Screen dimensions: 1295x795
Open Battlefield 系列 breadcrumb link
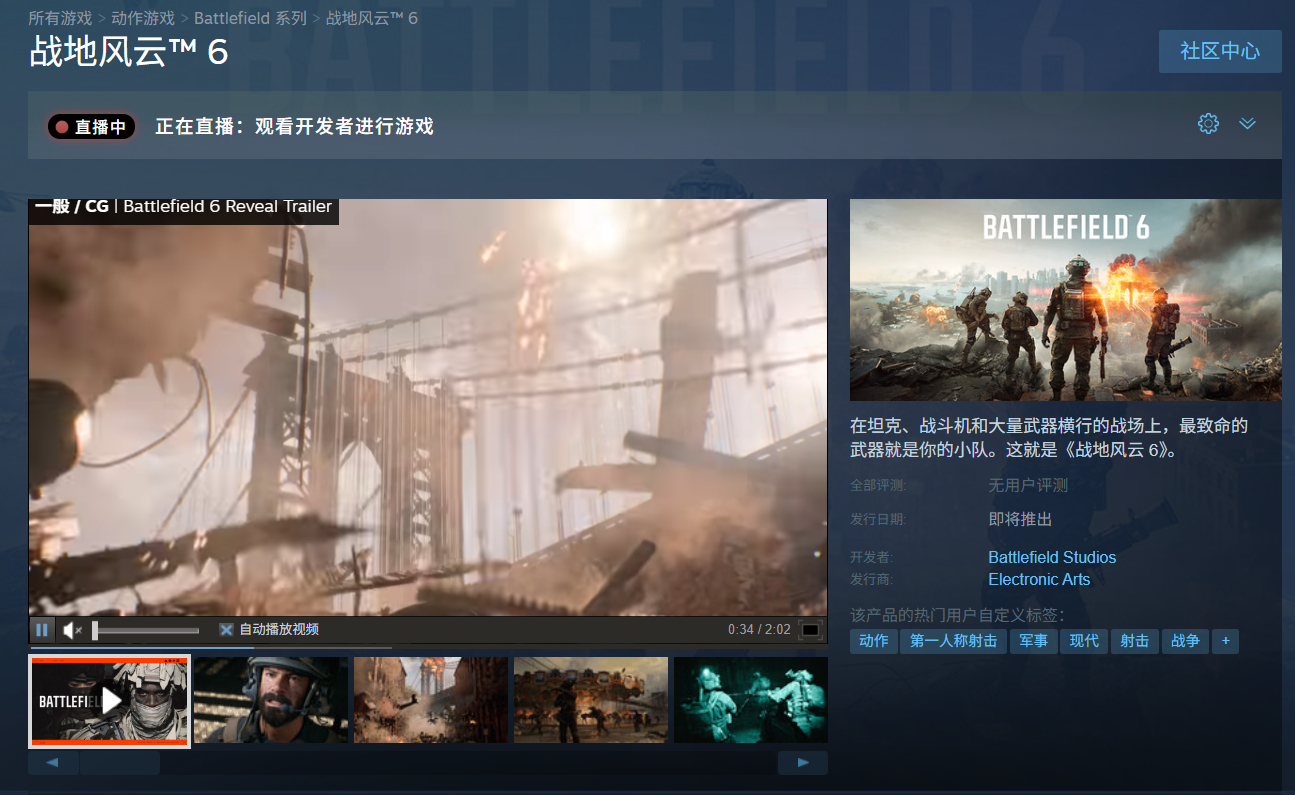[250, 18]
